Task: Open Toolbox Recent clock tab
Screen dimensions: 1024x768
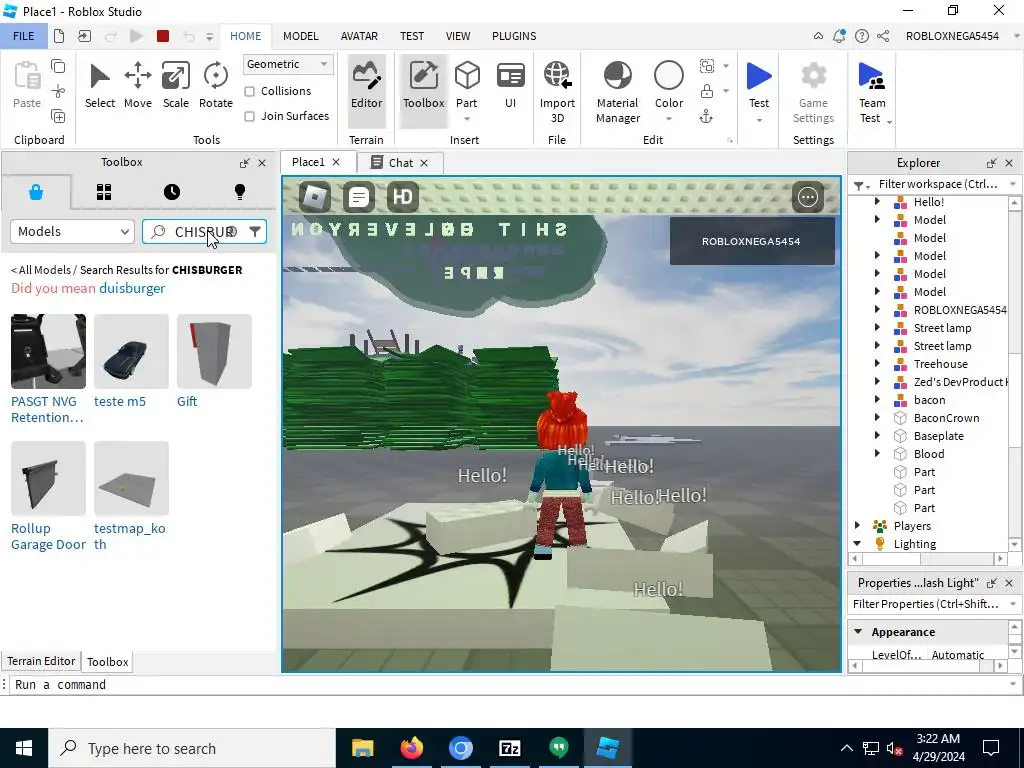Action: pos(172,192)
